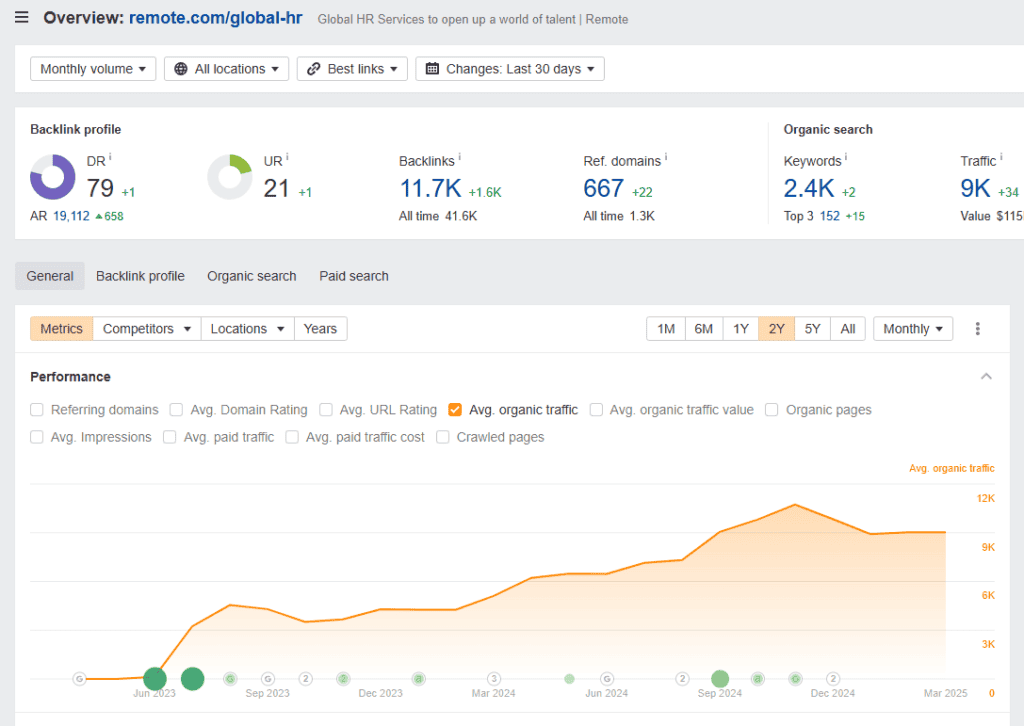Switch to the Backlink profile tab

point(140,276)
